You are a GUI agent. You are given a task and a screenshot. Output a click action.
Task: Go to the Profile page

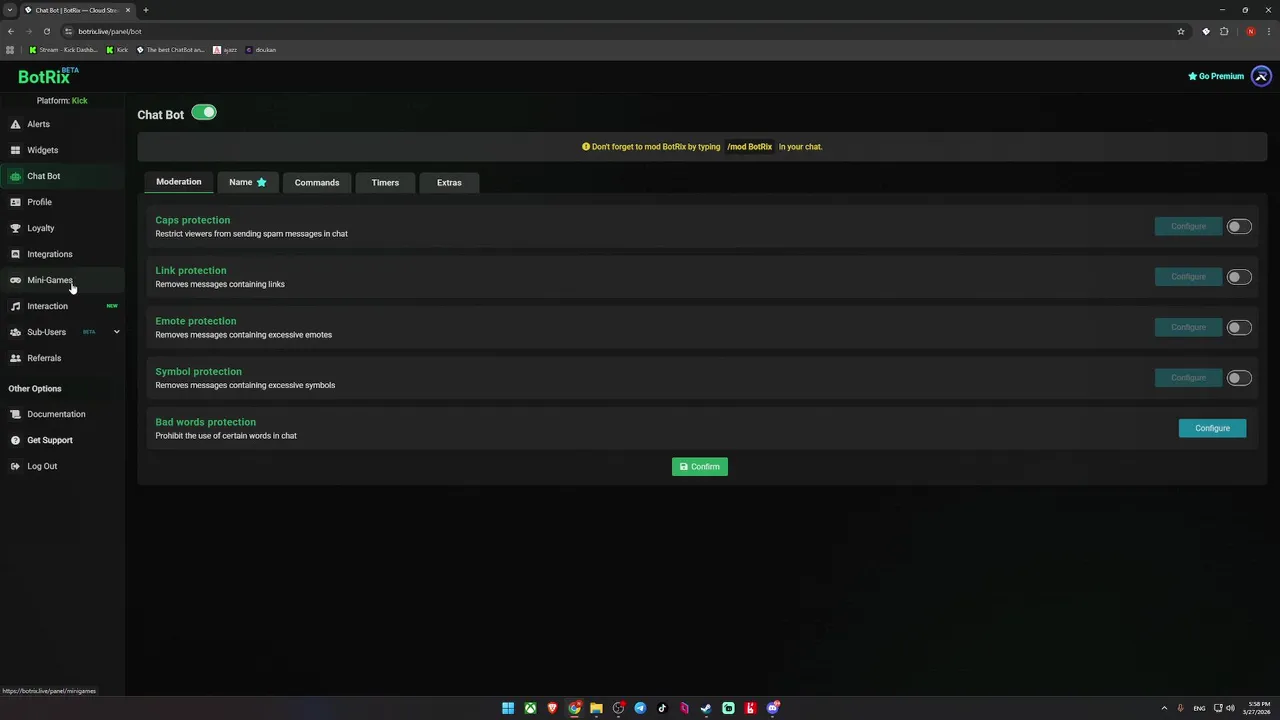pos(39,202)
